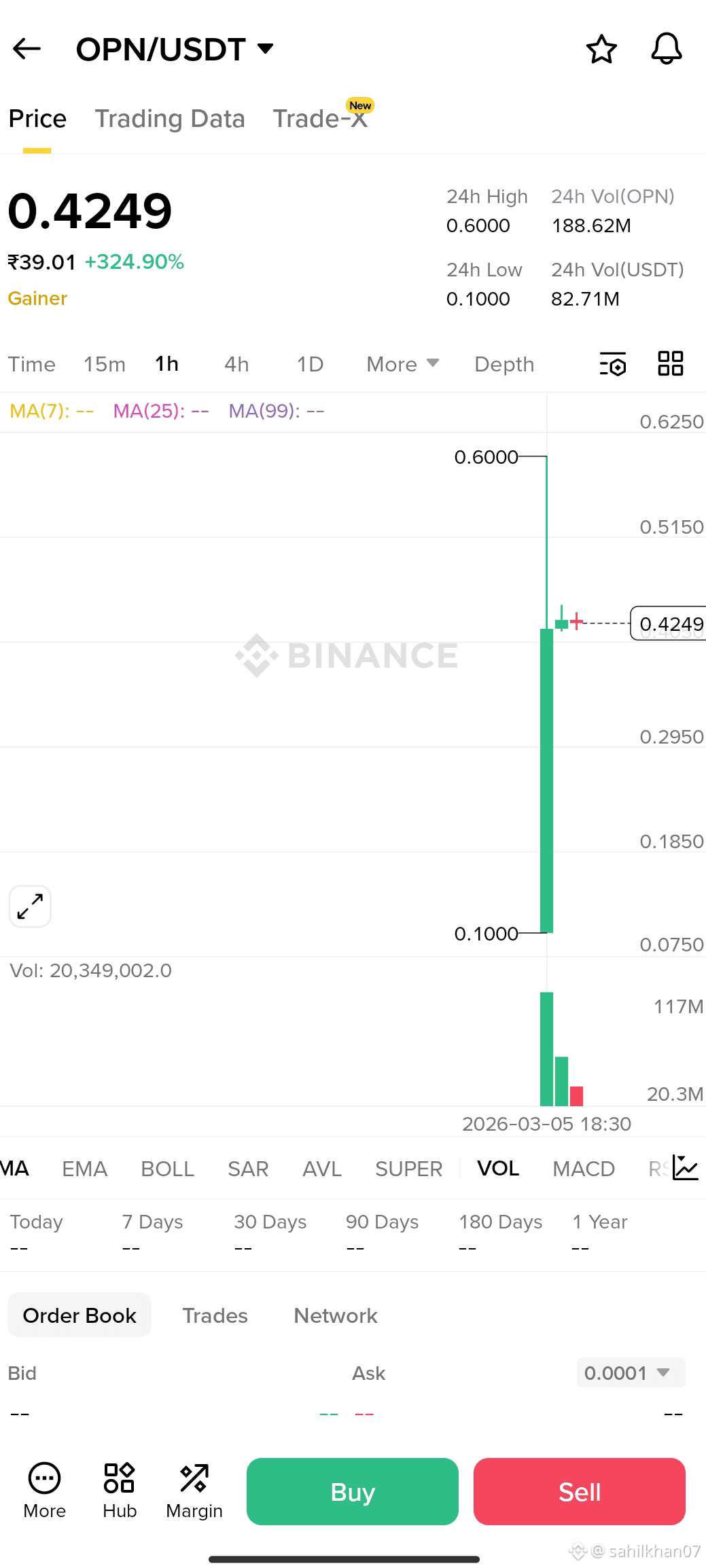Screen dimensions: 706x1568
Task: Open the chart layout grid icon
Action: click(x=671, y=363)
